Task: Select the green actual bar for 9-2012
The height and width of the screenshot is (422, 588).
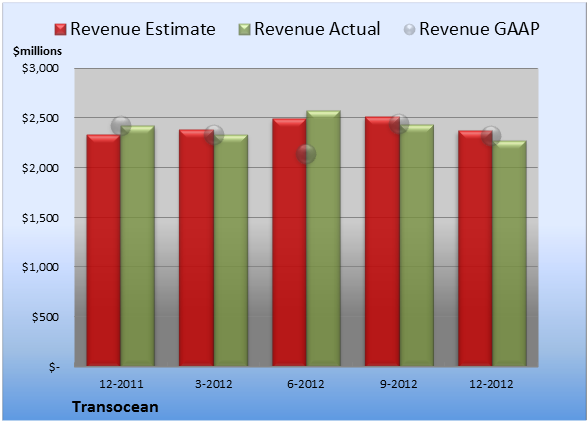Action: click(416, 245)
